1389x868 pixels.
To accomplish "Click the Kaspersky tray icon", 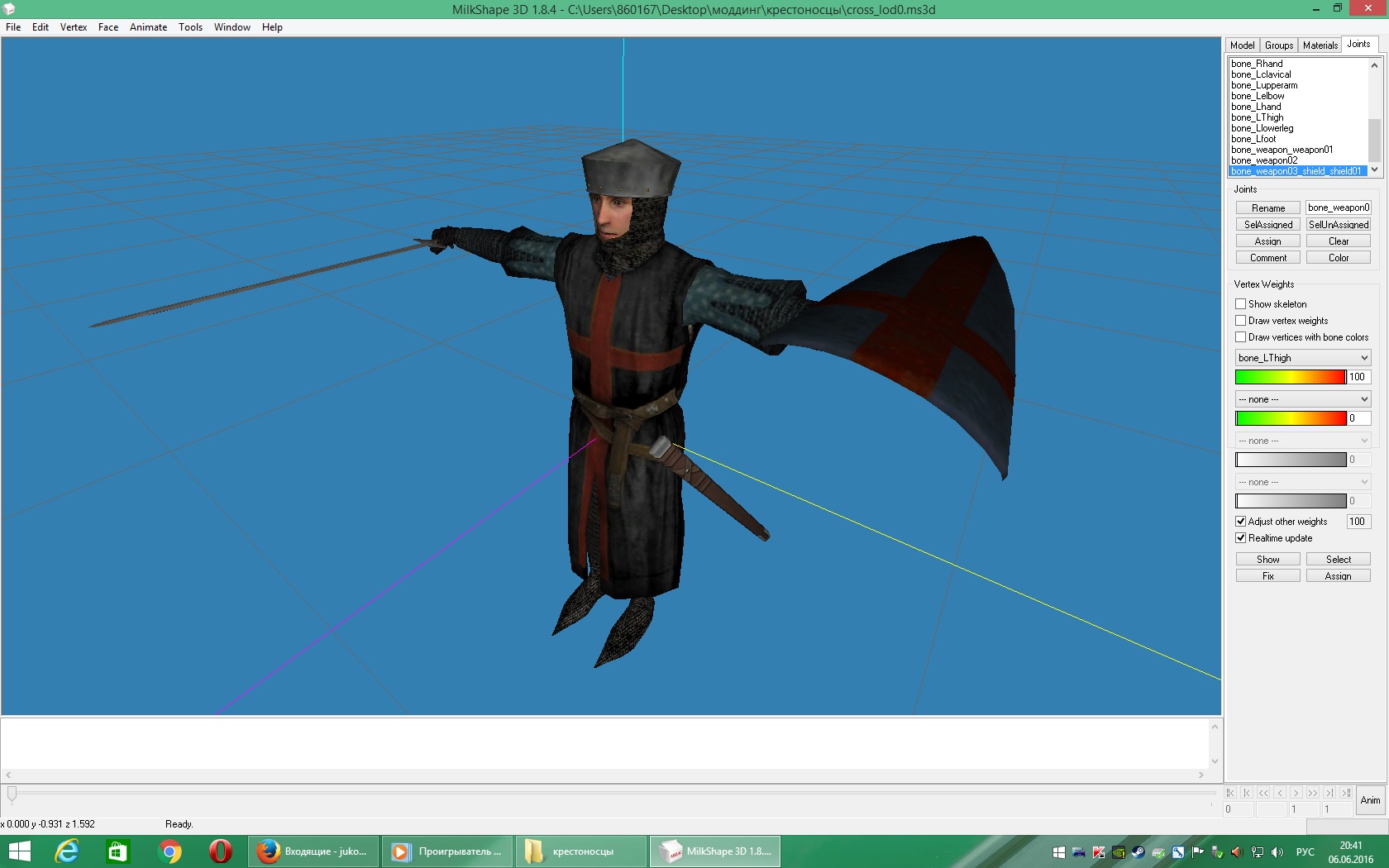I will [x=1098, y=852].
